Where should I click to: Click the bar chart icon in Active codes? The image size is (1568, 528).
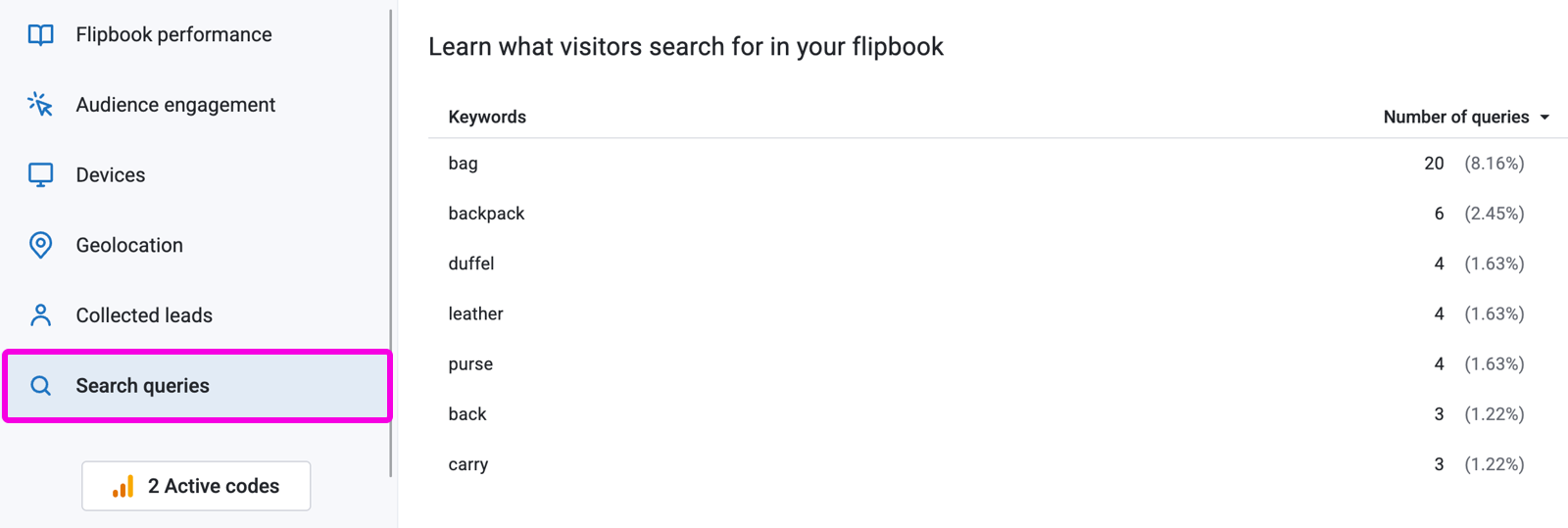tap(122, 486)
